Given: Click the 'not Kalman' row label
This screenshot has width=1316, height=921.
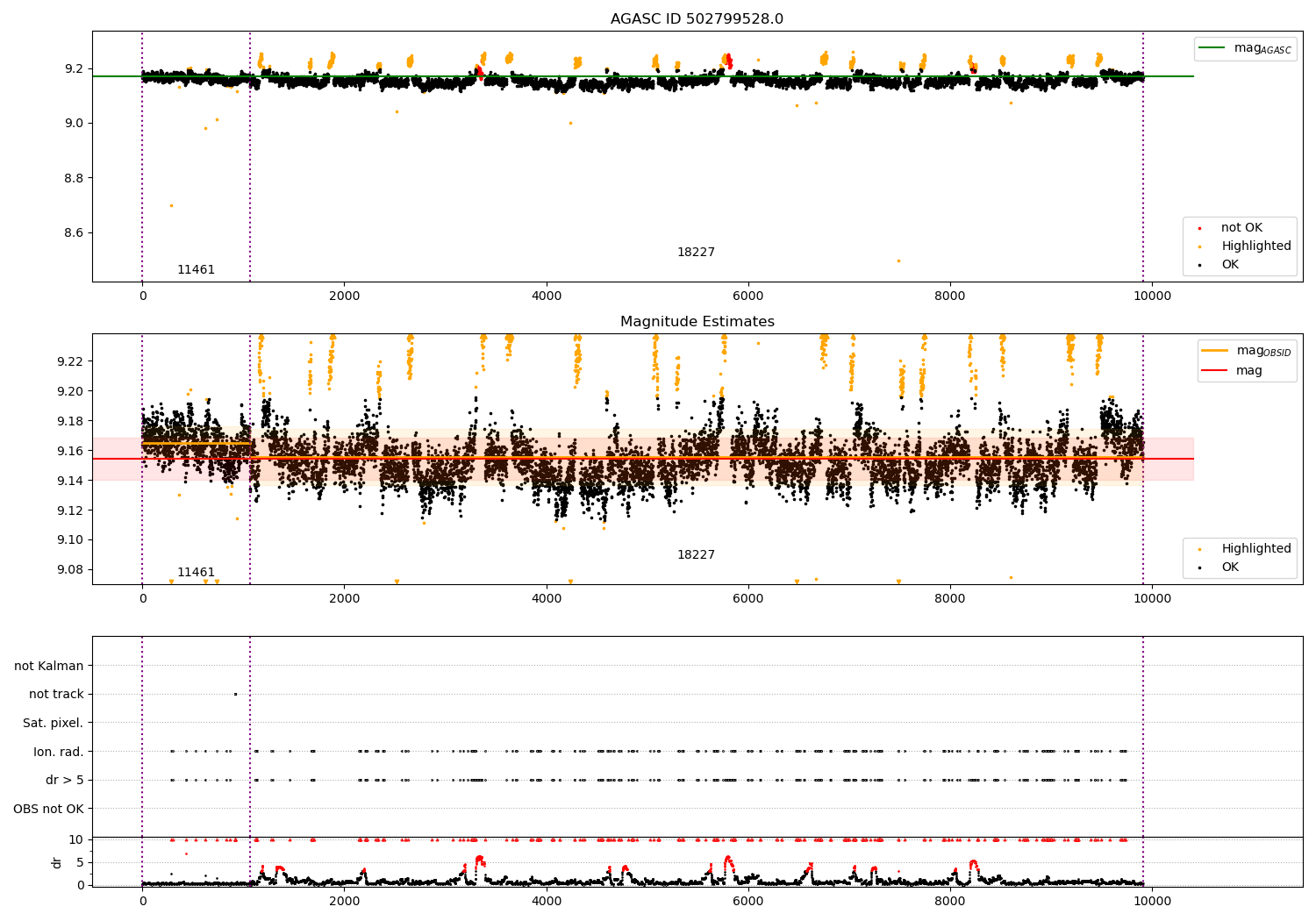Looking at the screenshot, I should (x=49, y=667).
